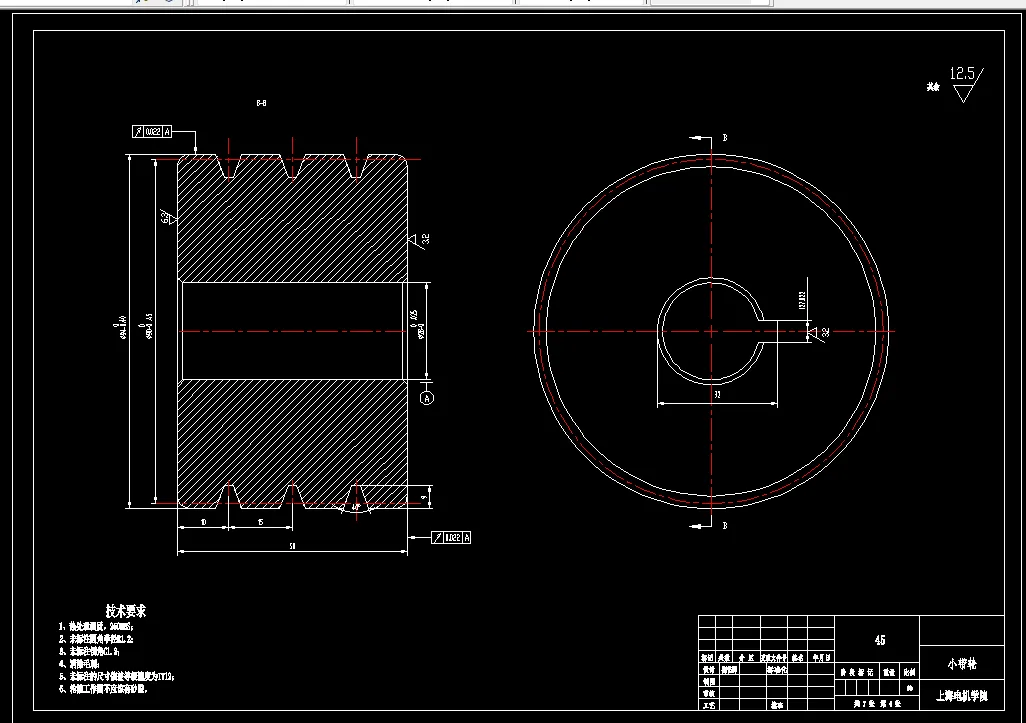Click the 32 dimension under the keyway bore

tap(717, 395)
